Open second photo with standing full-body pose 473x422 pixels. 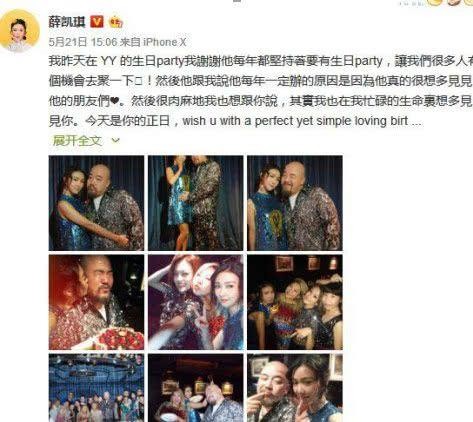point(196,203)
